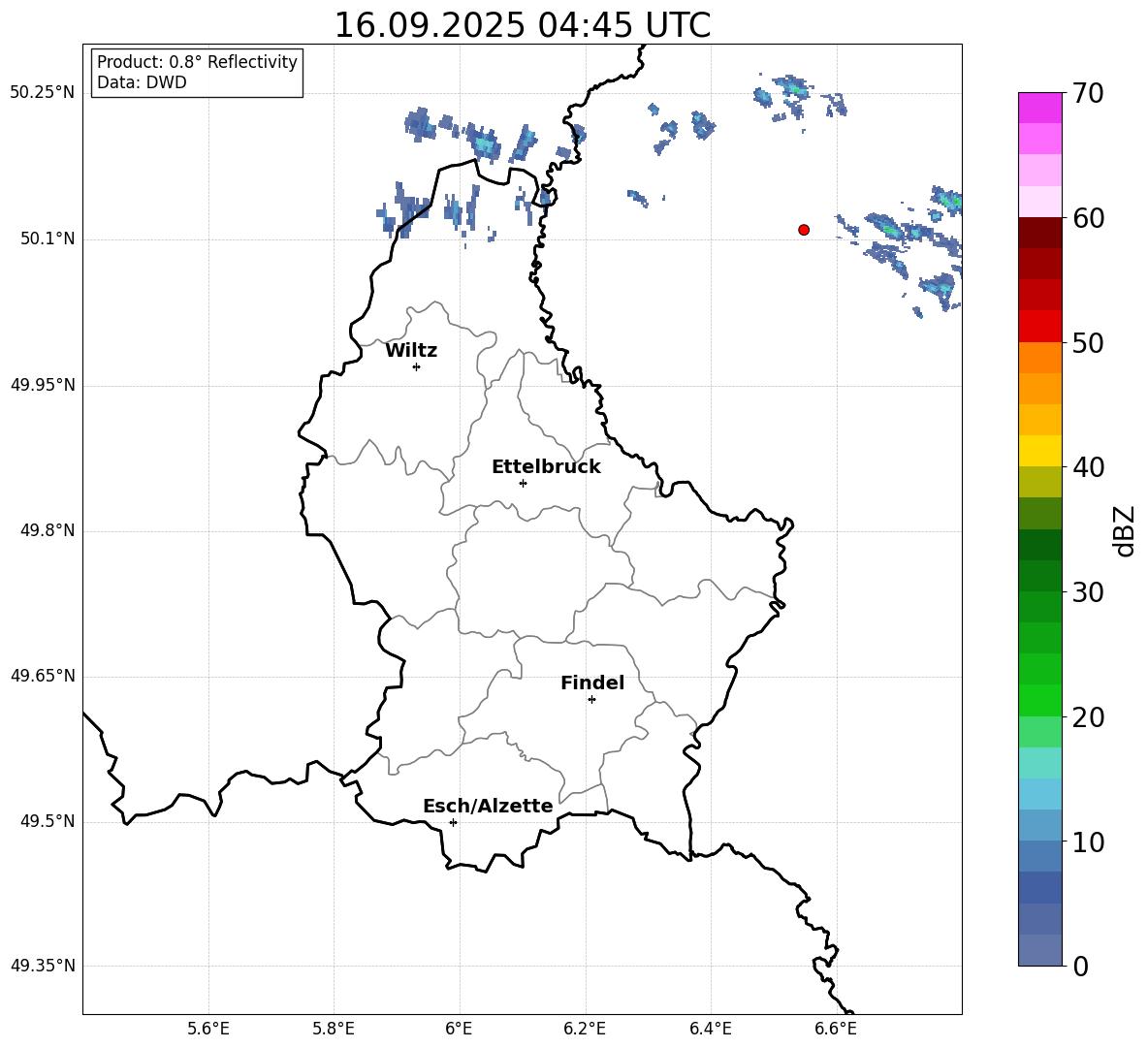Viewport: 1148px width, 1048px height.
Task: Click the 6.4°E longitude label
Action: click(710, 1029)
